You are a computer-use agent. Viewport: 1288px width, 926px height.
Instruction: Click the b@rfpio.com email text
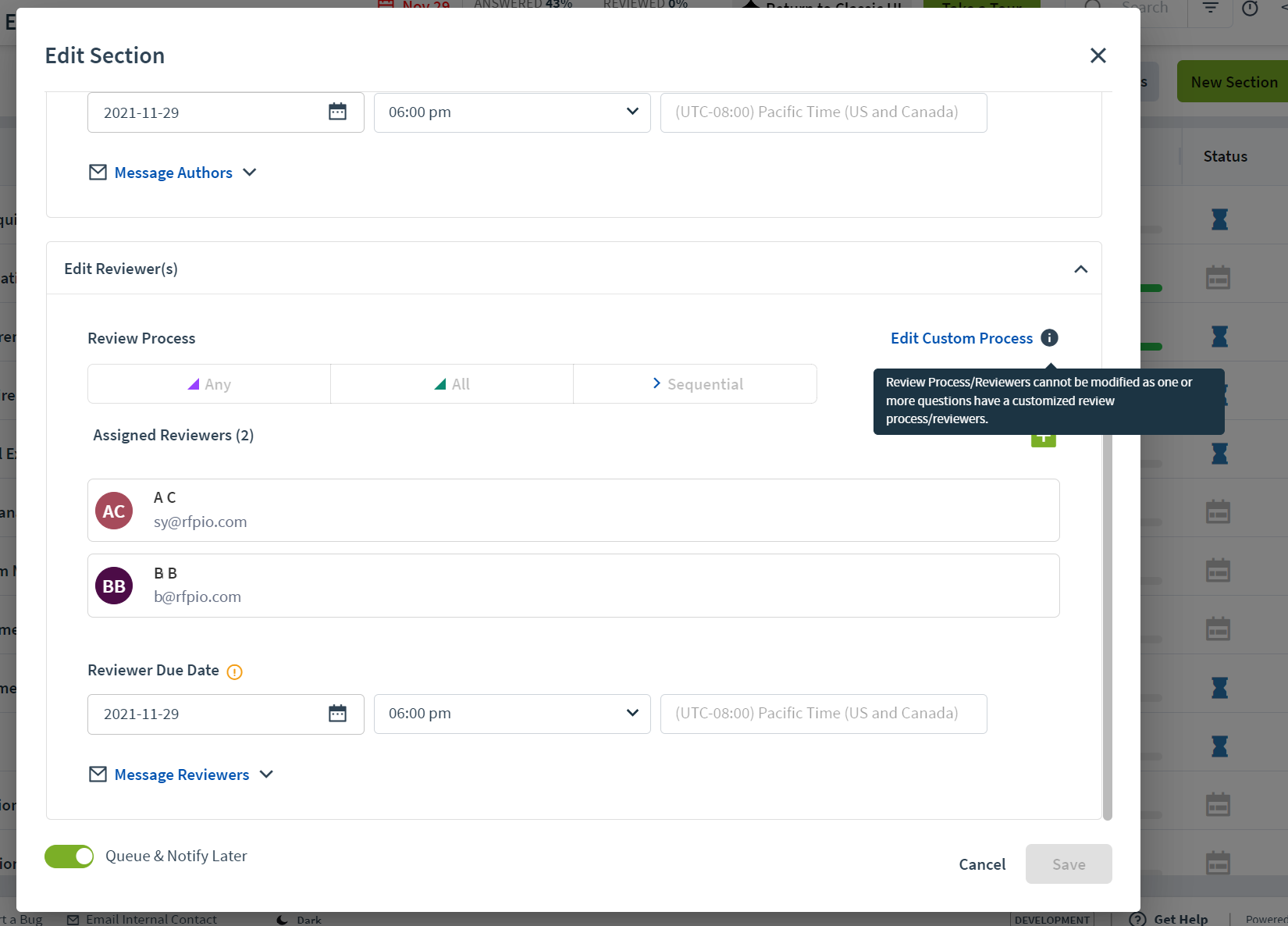[197, 597]
